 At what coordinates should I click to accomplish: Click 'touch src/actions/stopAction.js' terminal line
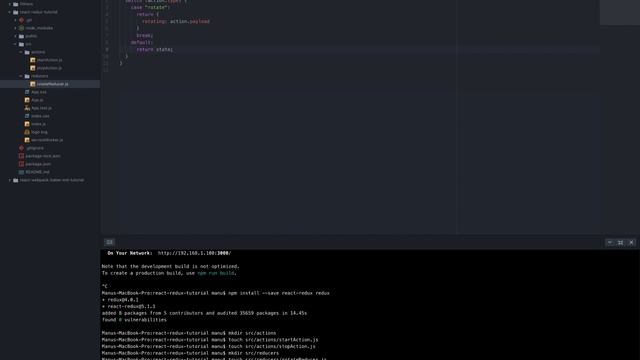[272, 346]
